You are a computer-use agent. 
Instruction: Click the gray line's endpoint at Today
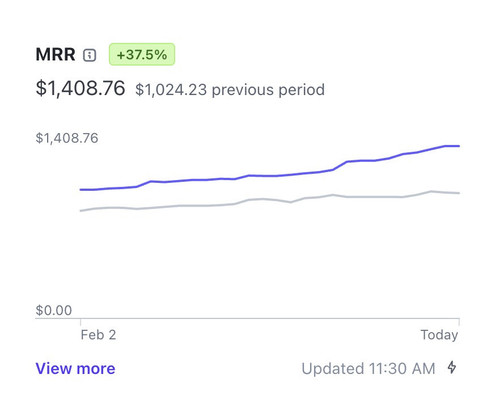(x=459, y=193)
